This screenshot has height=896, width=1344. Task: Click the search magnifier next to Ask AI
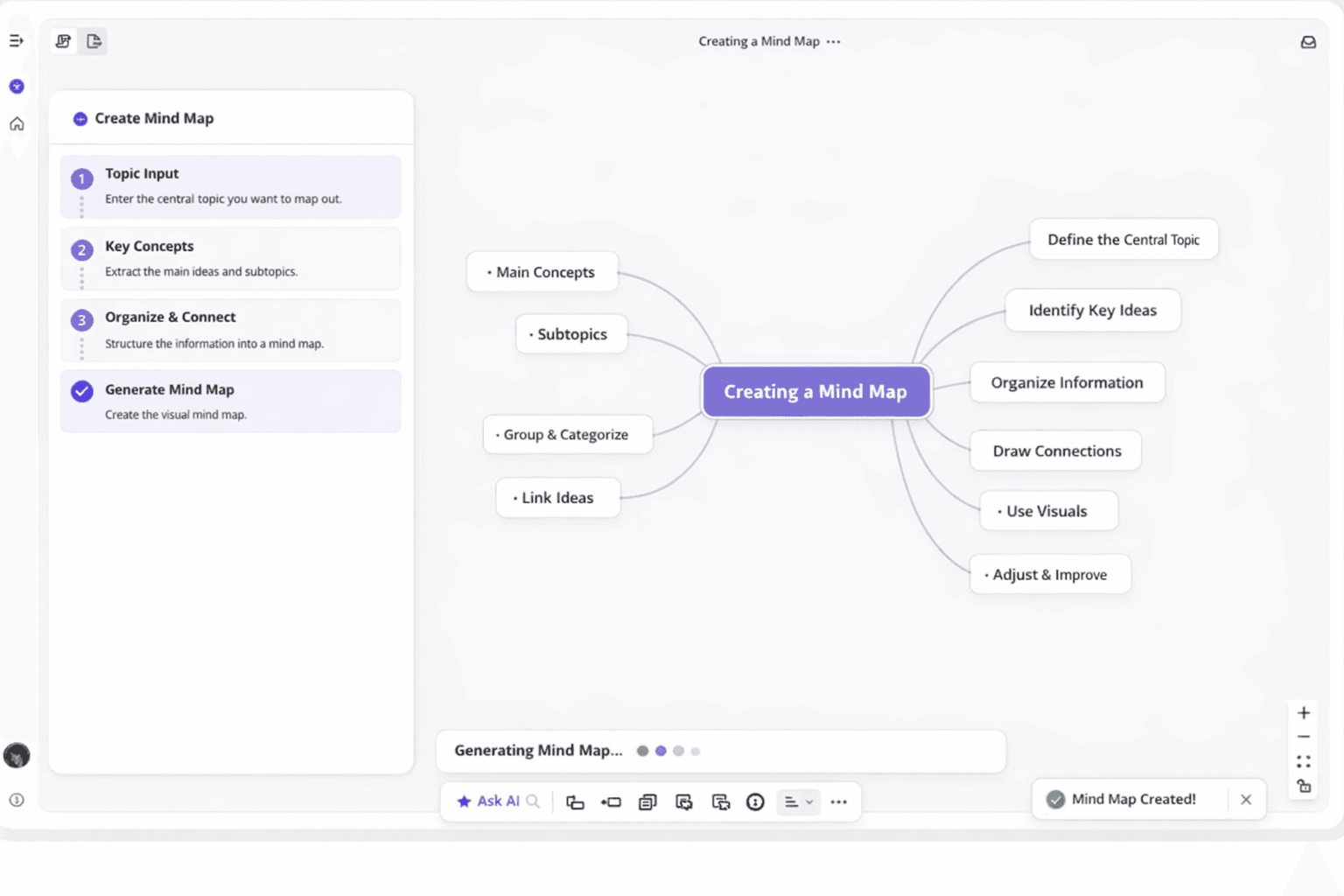point(532,801)
